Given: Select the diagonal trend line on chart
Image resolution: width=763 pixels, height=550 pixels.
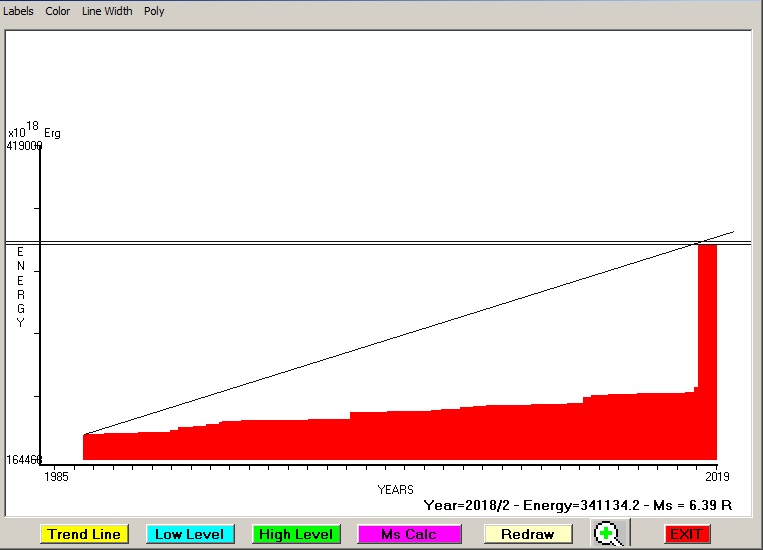Looking at the screenshot, I should pyautogui.click(x=400, y=334).
